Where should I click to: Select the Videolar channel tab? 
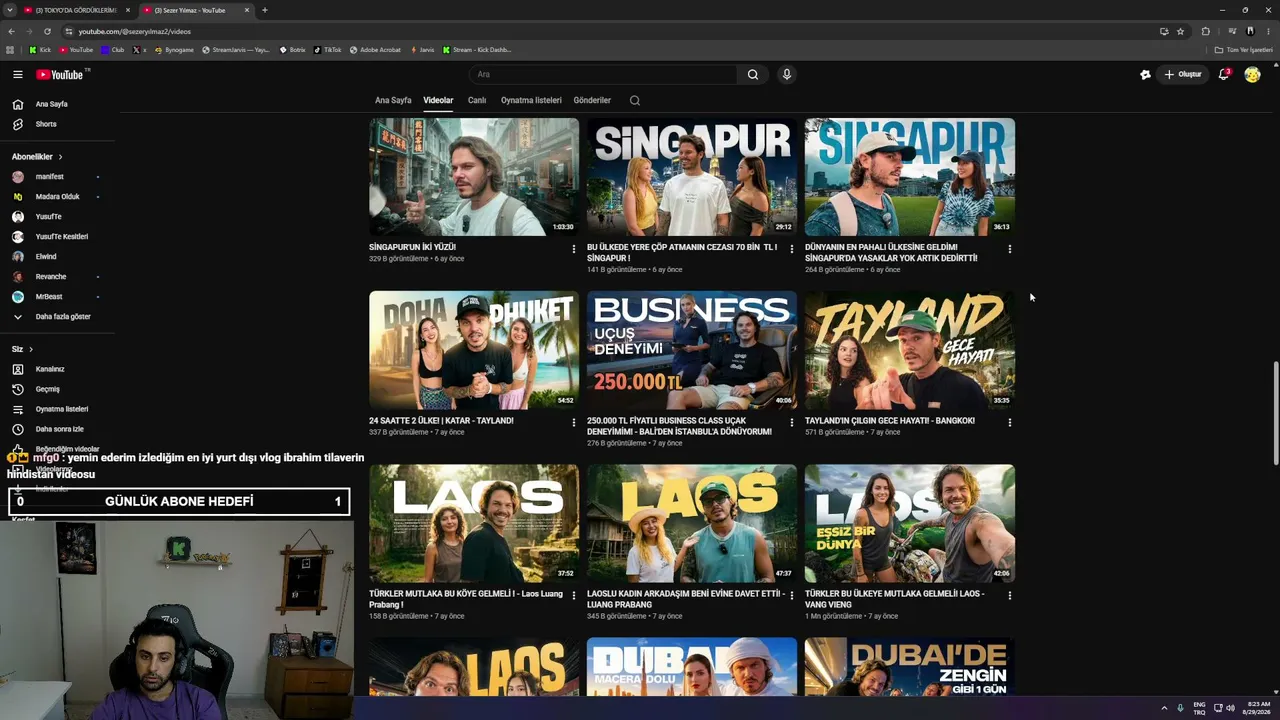click(438, 100)
